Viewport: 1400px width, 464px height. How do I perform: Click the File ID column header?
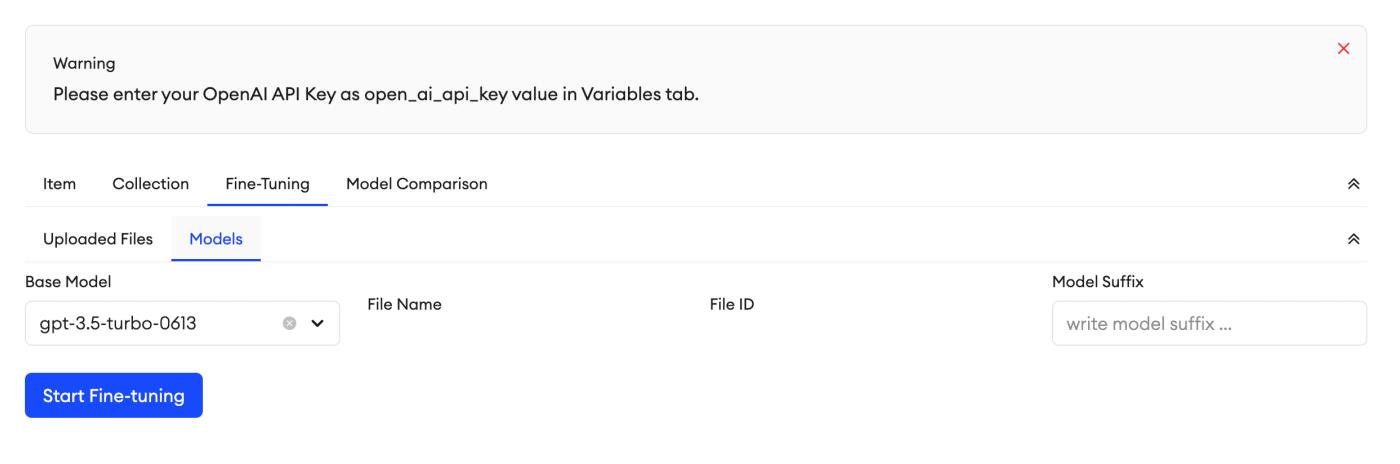pos(731,304)
